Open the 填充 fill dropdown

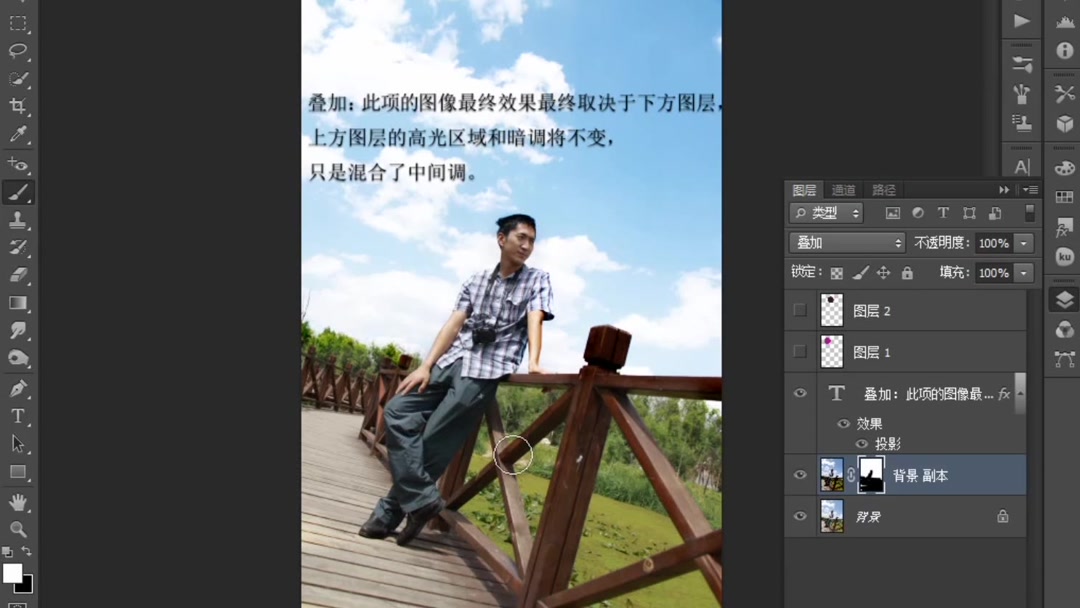tap(1024, 272)
